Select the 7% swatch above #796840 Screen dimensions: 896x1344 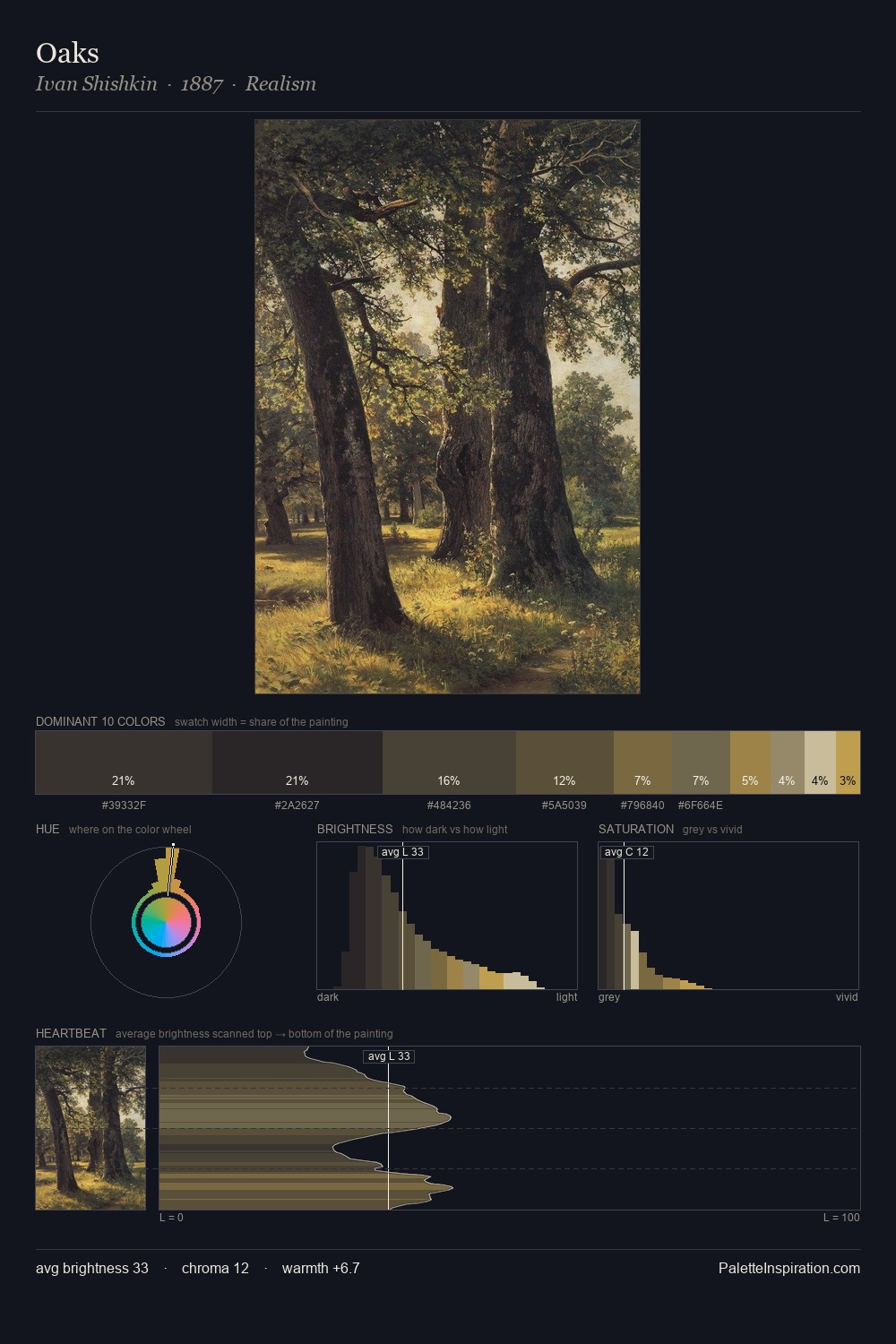coord(642,762)
